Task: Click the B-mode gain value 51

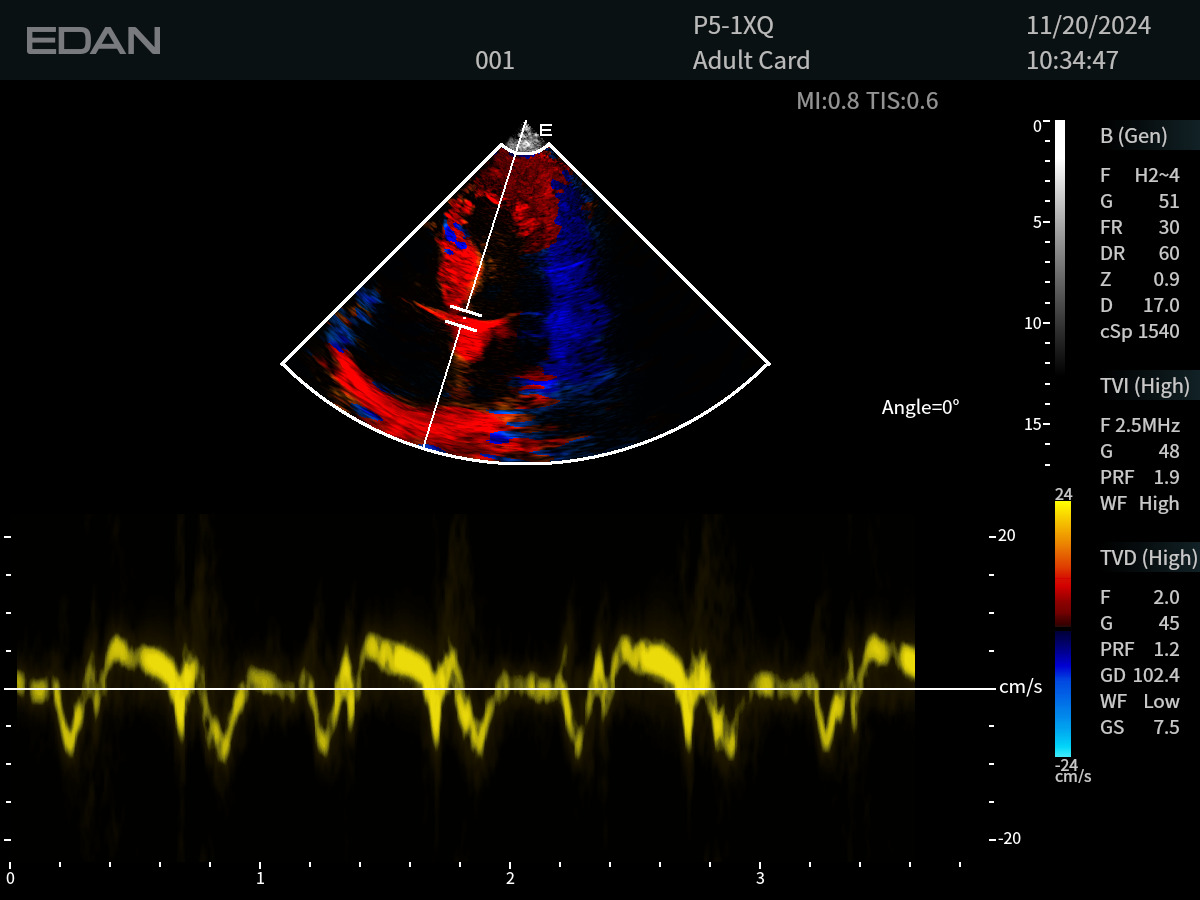Action: pyautogui.click(x=1168, y=201)
